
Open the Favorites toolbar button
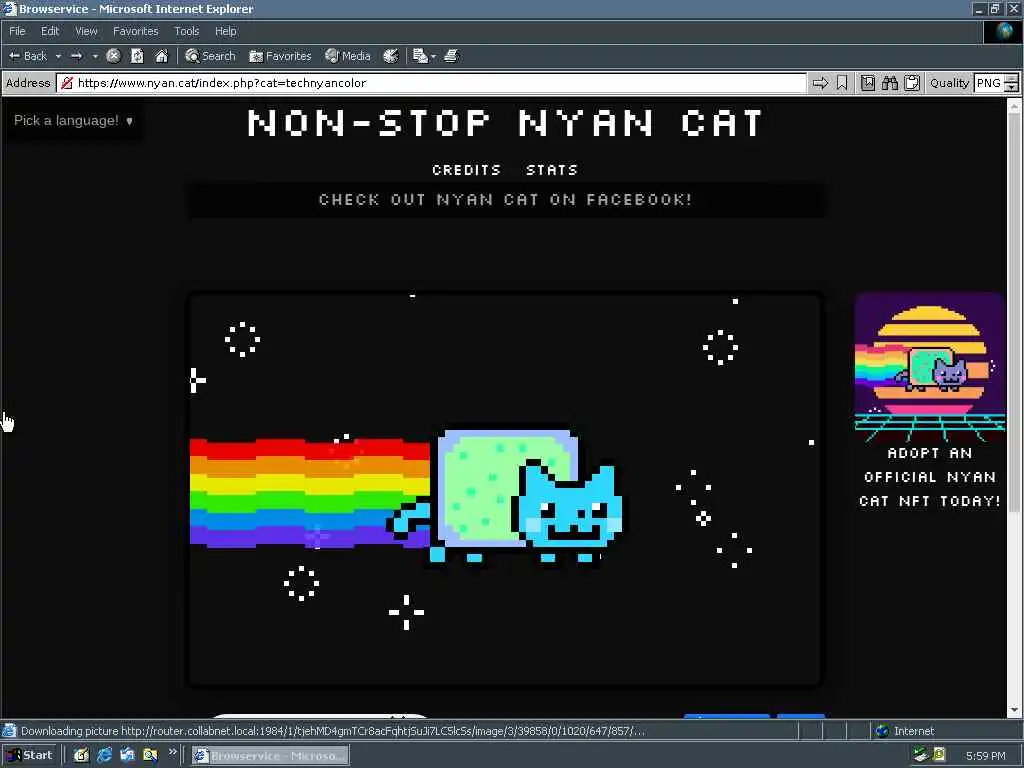[x=280, y=56]
